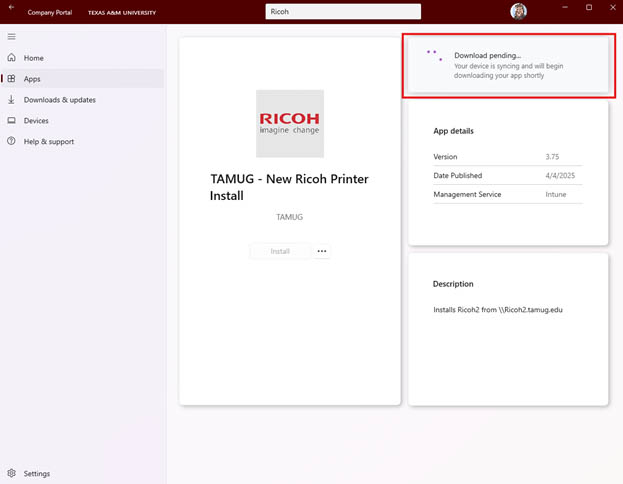Click the Downloads & updates arrow icon

(x=11, y=99)
